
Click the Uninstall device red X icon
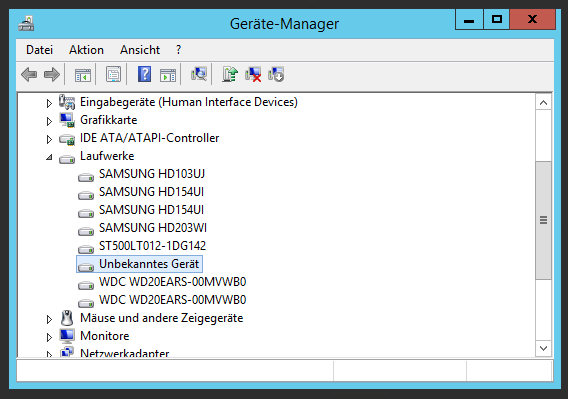point(253,74)
